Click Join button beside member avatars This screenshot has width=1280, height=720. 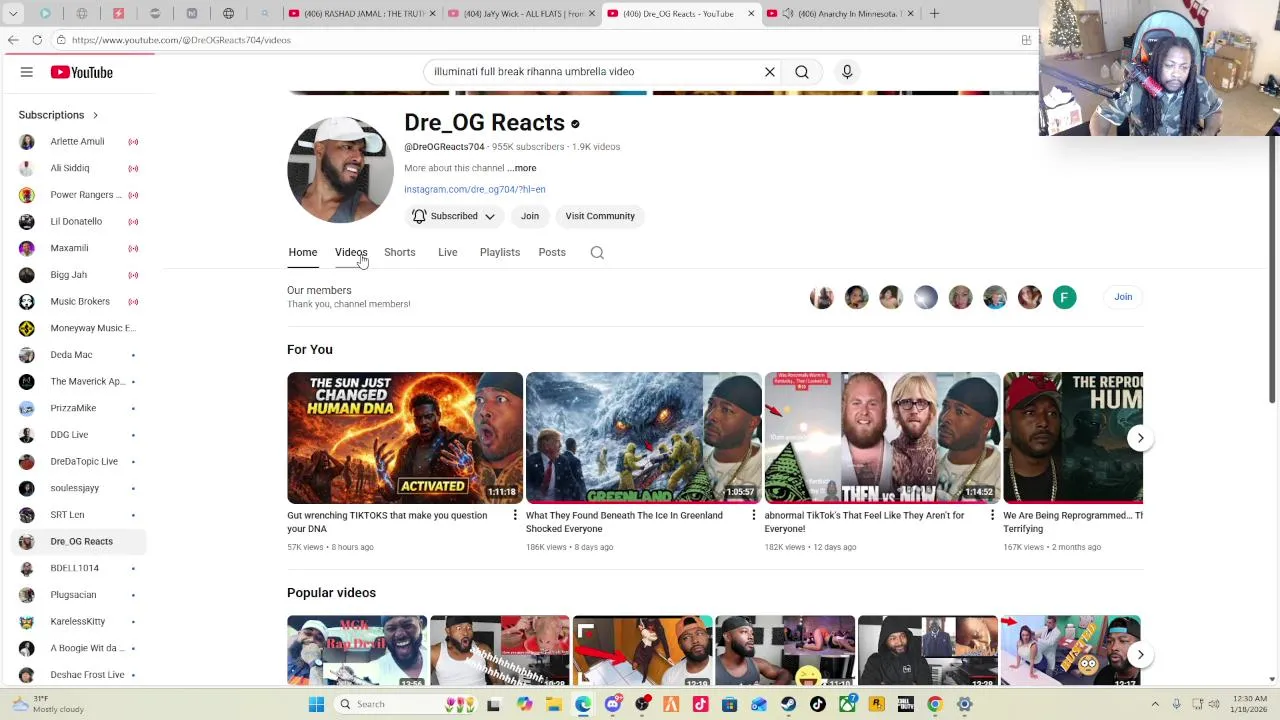click(1123, 297)
